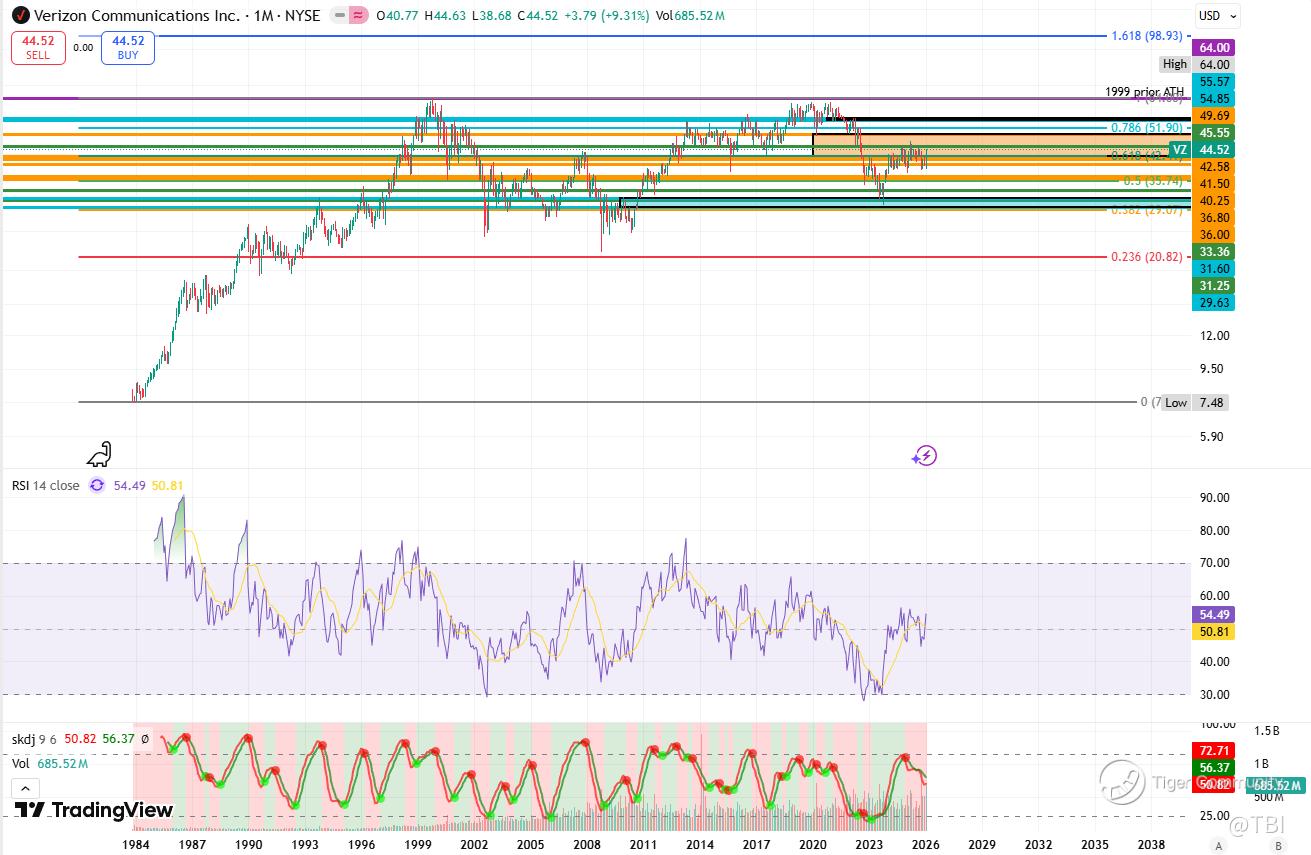Click the VZ 44.52 current price label
Image resolution: width=1311 pixels, height=855 pixels.
point(1201,149)
